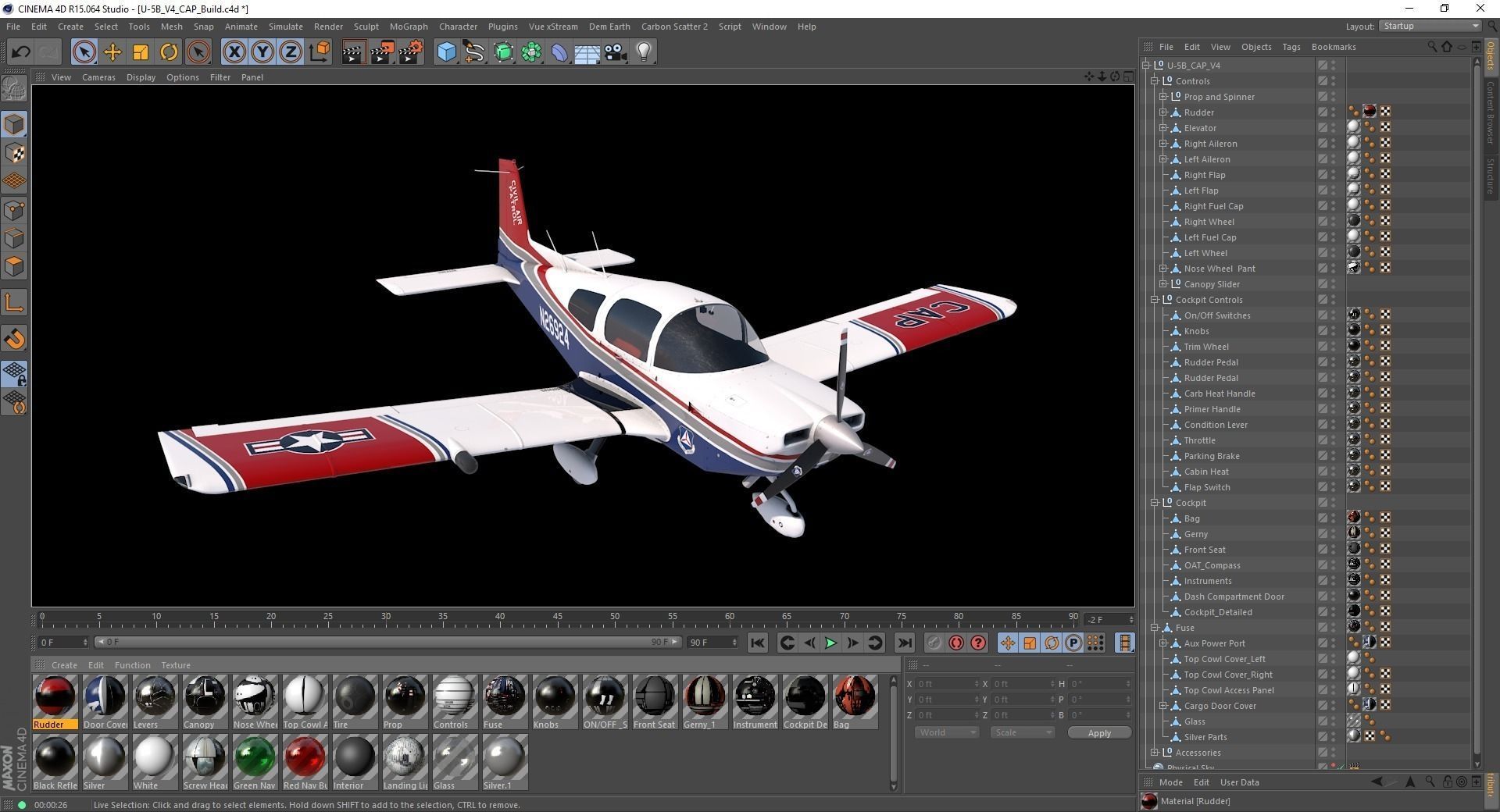Go to end of animation
Screen dimensions: 1500x812
(x=904, y=643)
